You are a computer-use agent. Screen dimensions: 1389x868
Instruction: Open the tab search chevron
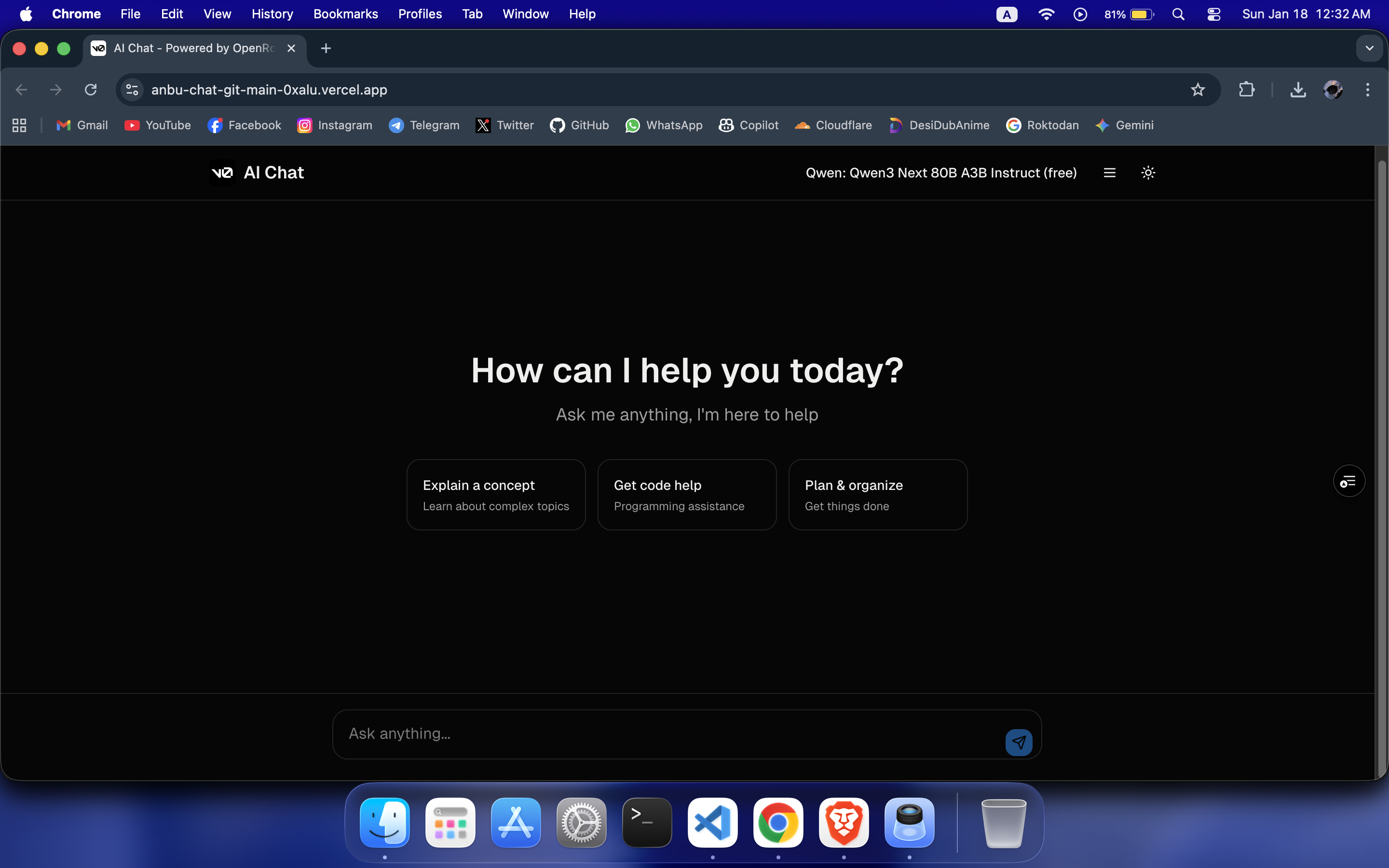click(1370, 48)
